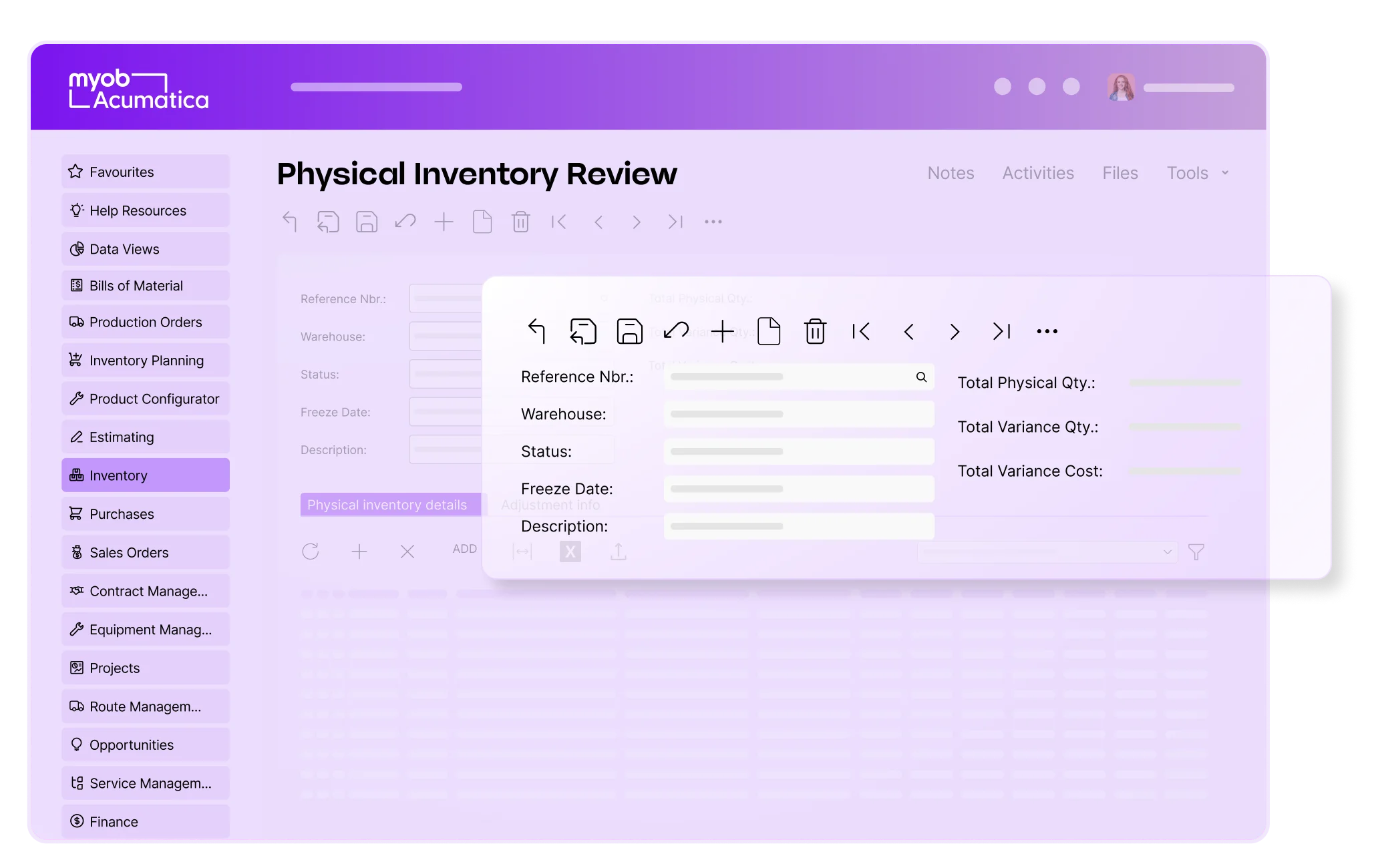Click faded Save and Close under page title

coord(328,222)
